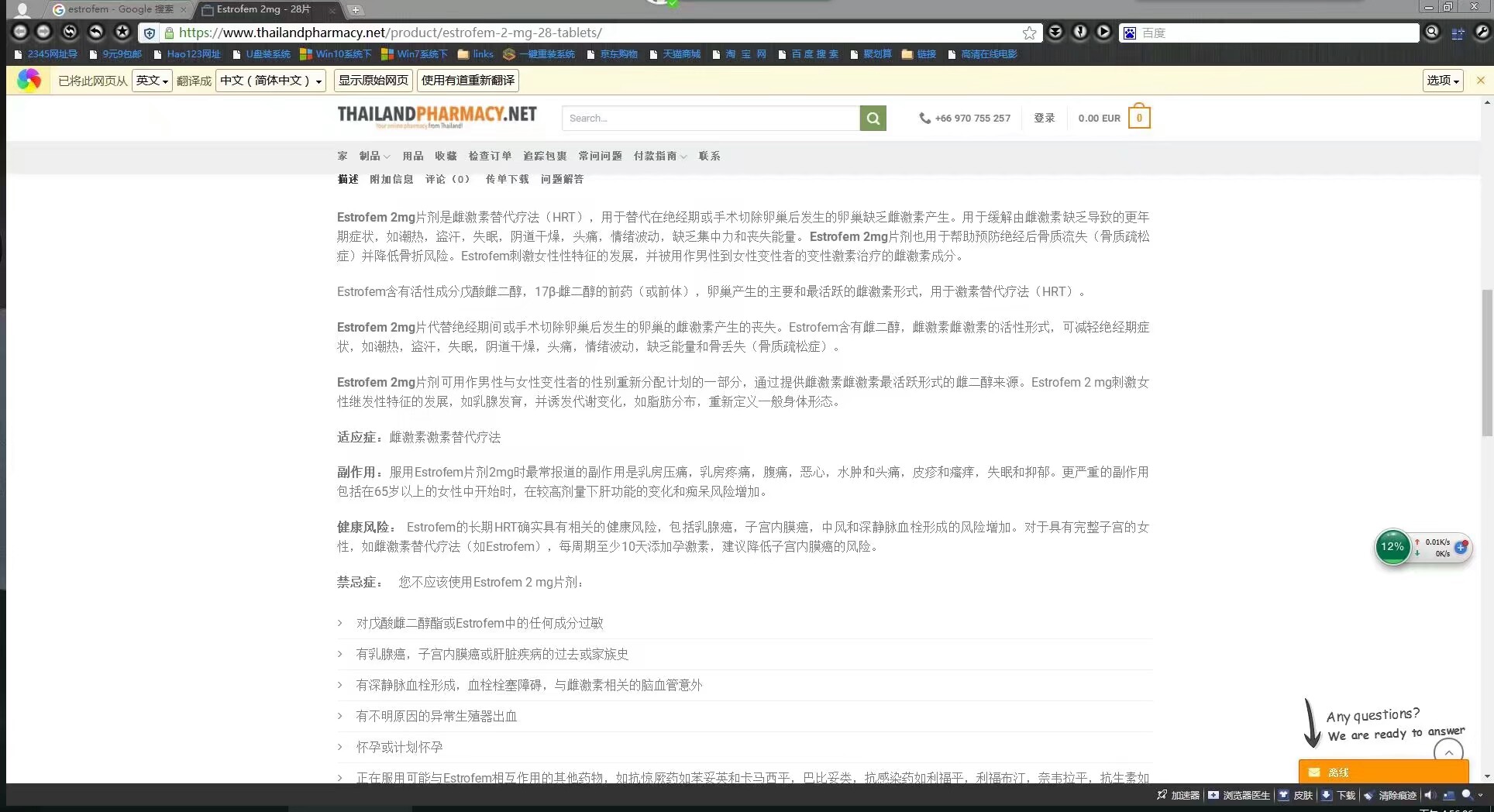The width and height of the screenshot is (1494, 812).
Task: Click the 加速器 rocket accelerator status item
Action: coord(1178,795)
